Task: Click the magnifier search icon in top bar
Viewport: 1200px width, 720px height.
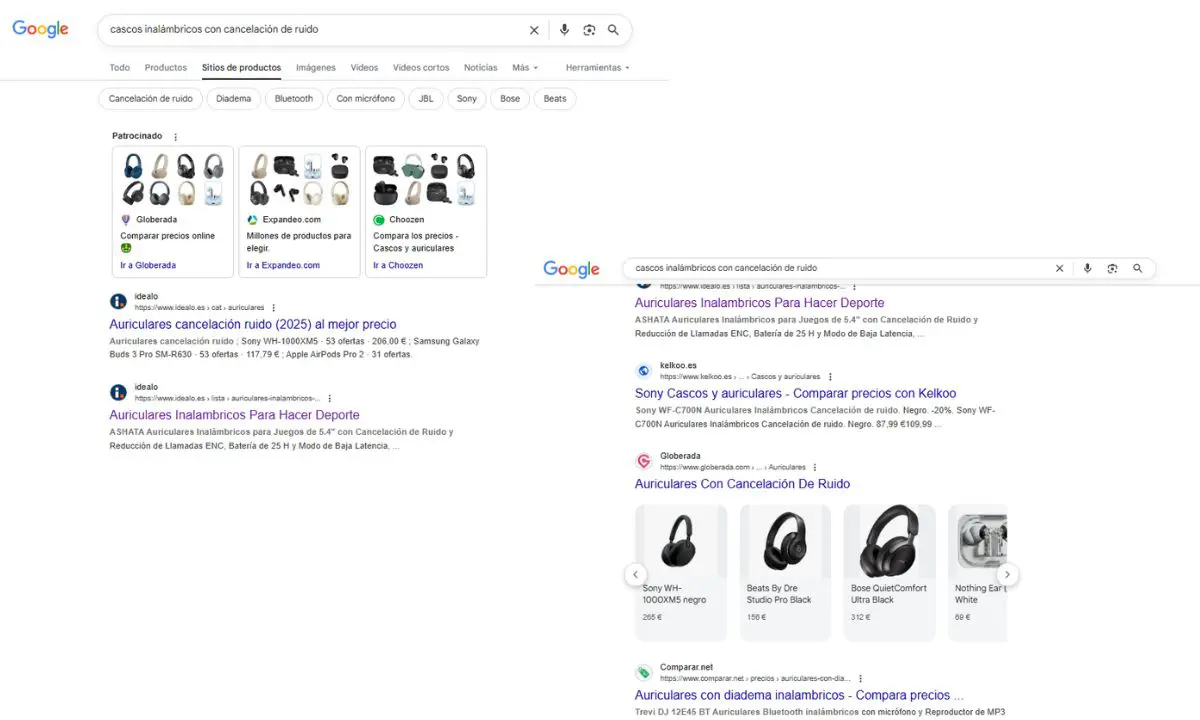Action: click(x=613, y=30)
